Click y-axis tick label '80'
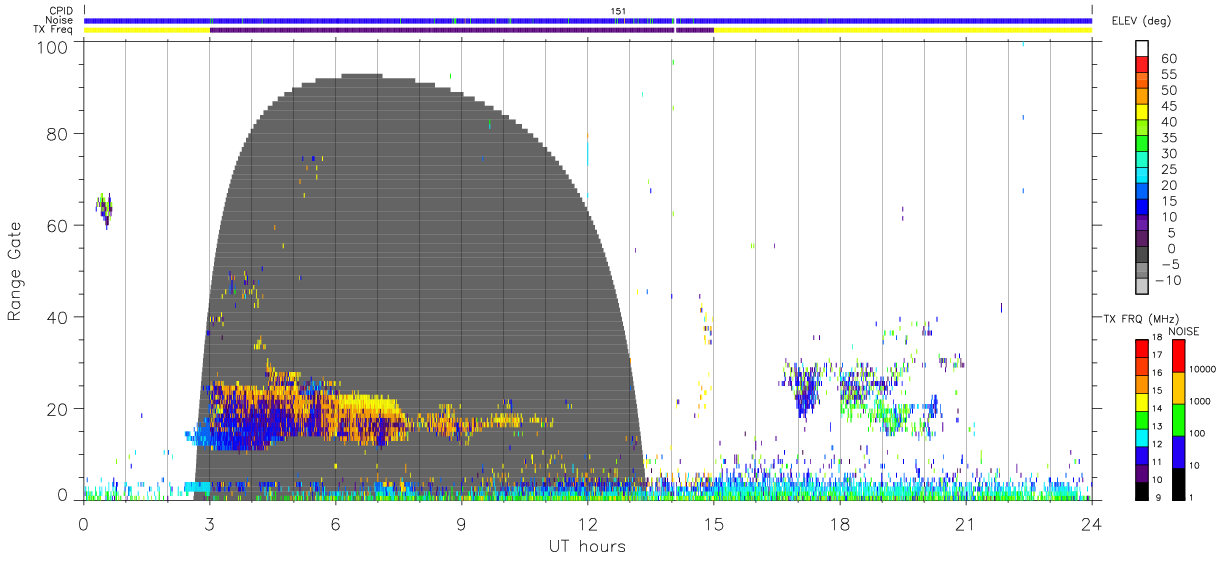This screenshot has width=1228, height=567. coord(58,133)
